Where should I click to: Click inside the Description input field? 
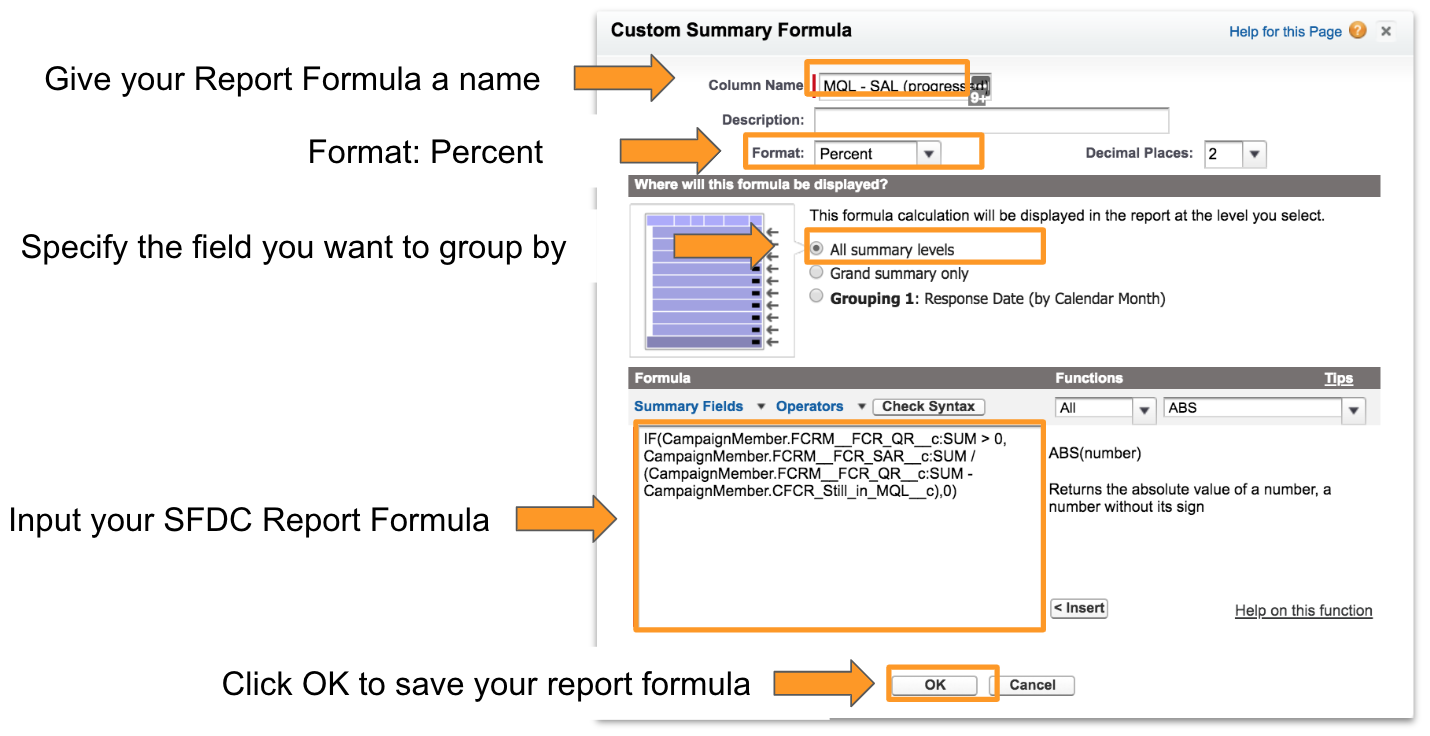pyautogui.click(x=991, y=120)
